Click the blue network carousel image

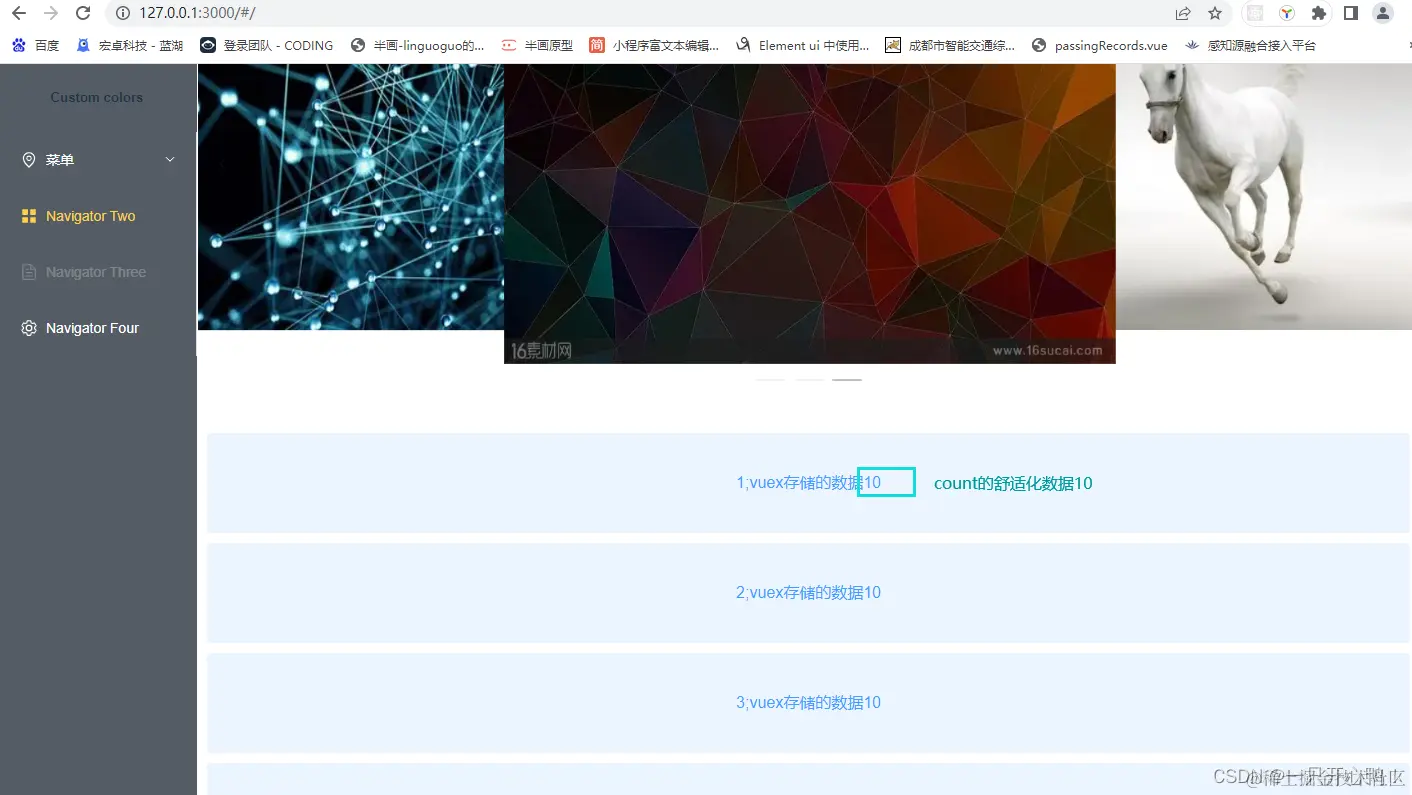(351, 197)
